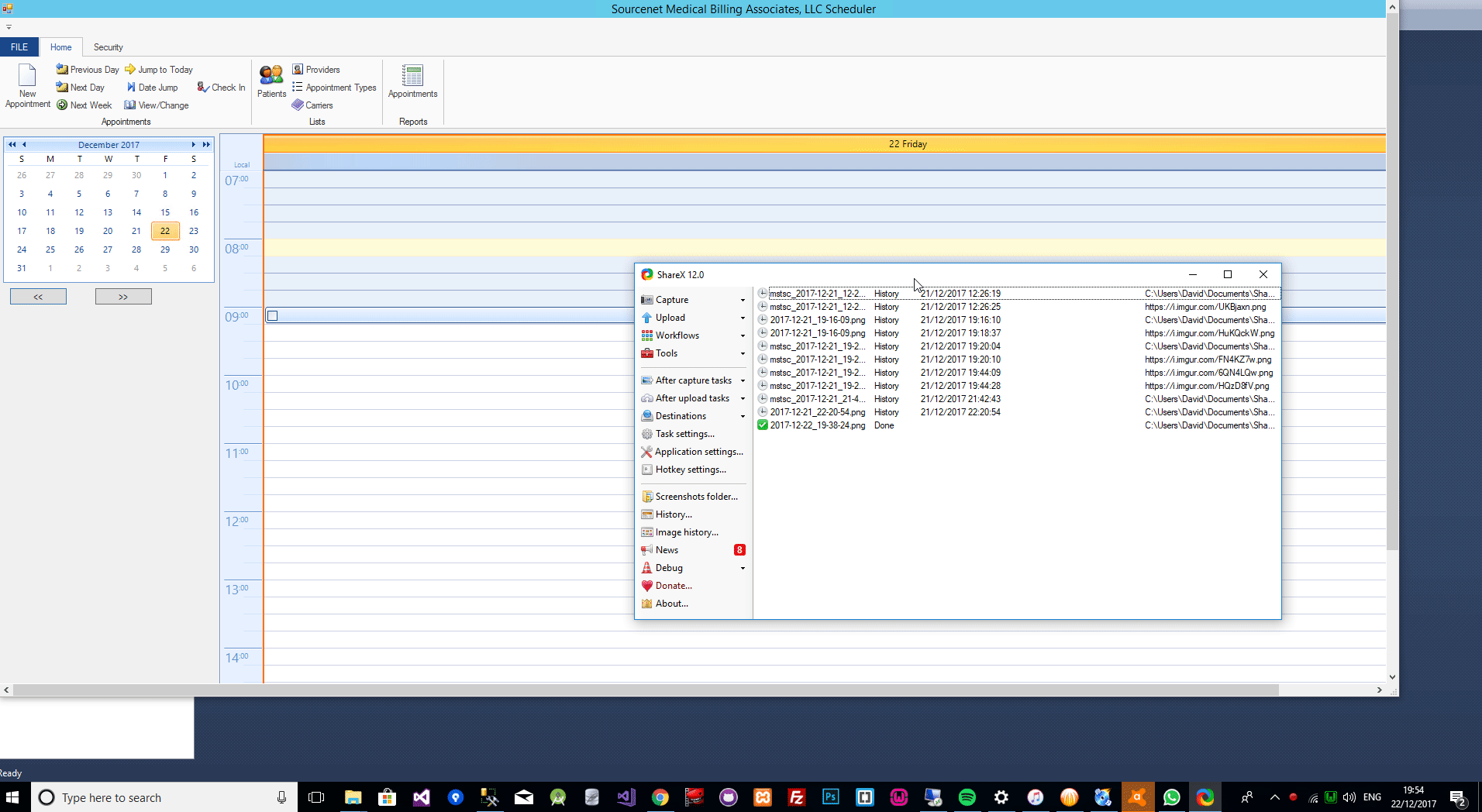Select December 25 in the mini calendar
Screen dimensions: 1482x812
50,249
